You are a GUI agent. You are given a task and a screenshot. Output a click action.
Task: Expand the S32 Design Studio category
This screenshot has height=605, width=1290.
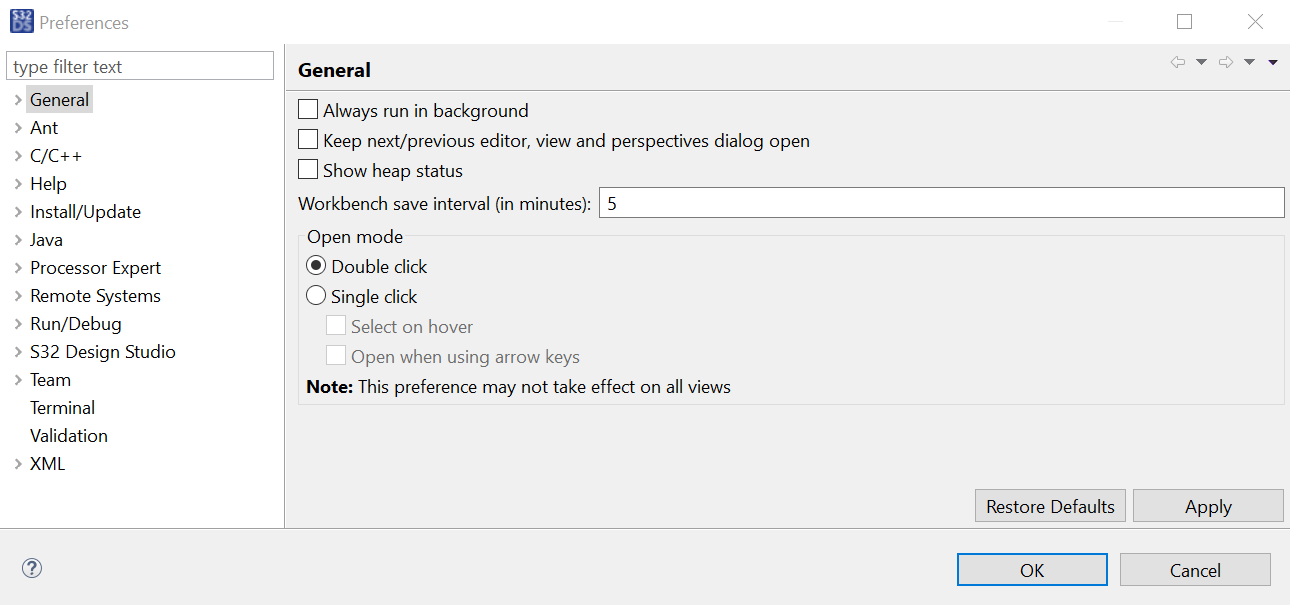tap(18, 352)
